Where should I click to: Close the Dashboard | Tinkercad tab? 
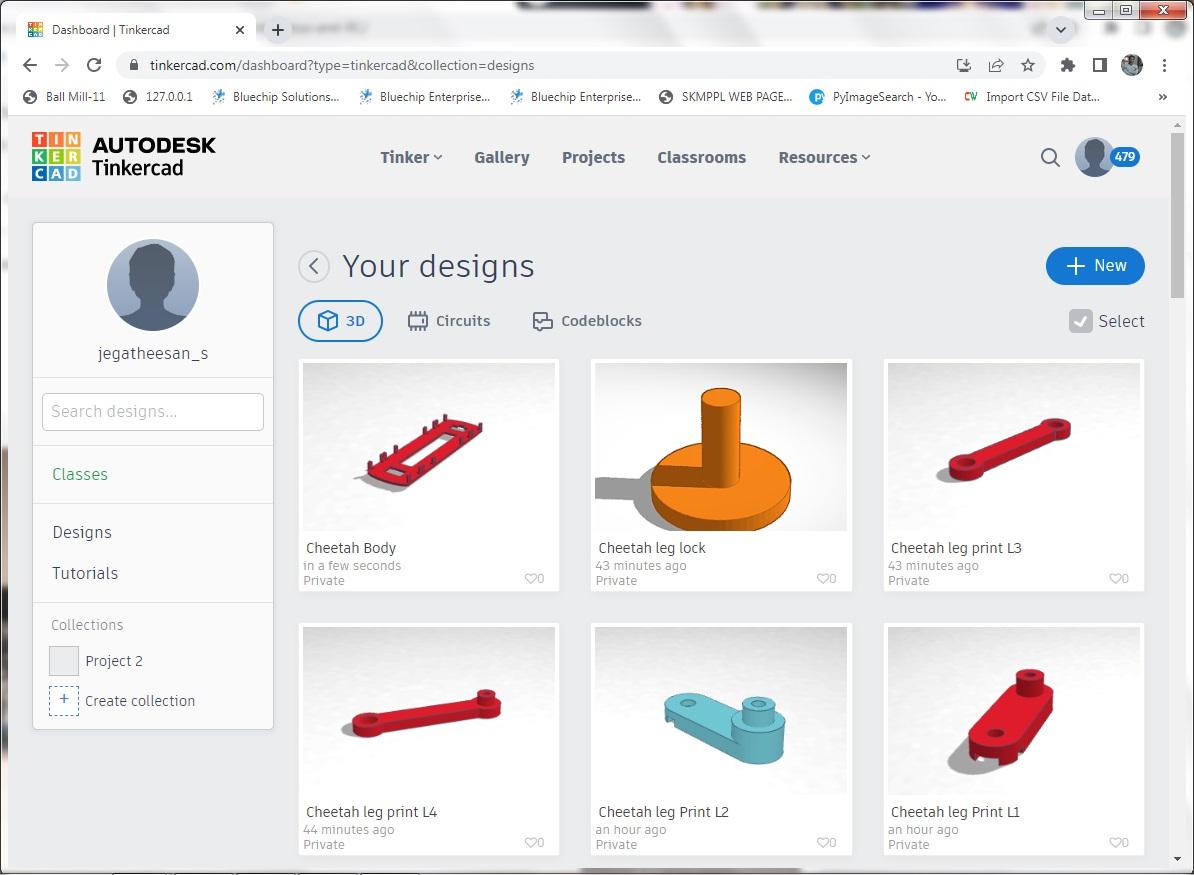240,30
